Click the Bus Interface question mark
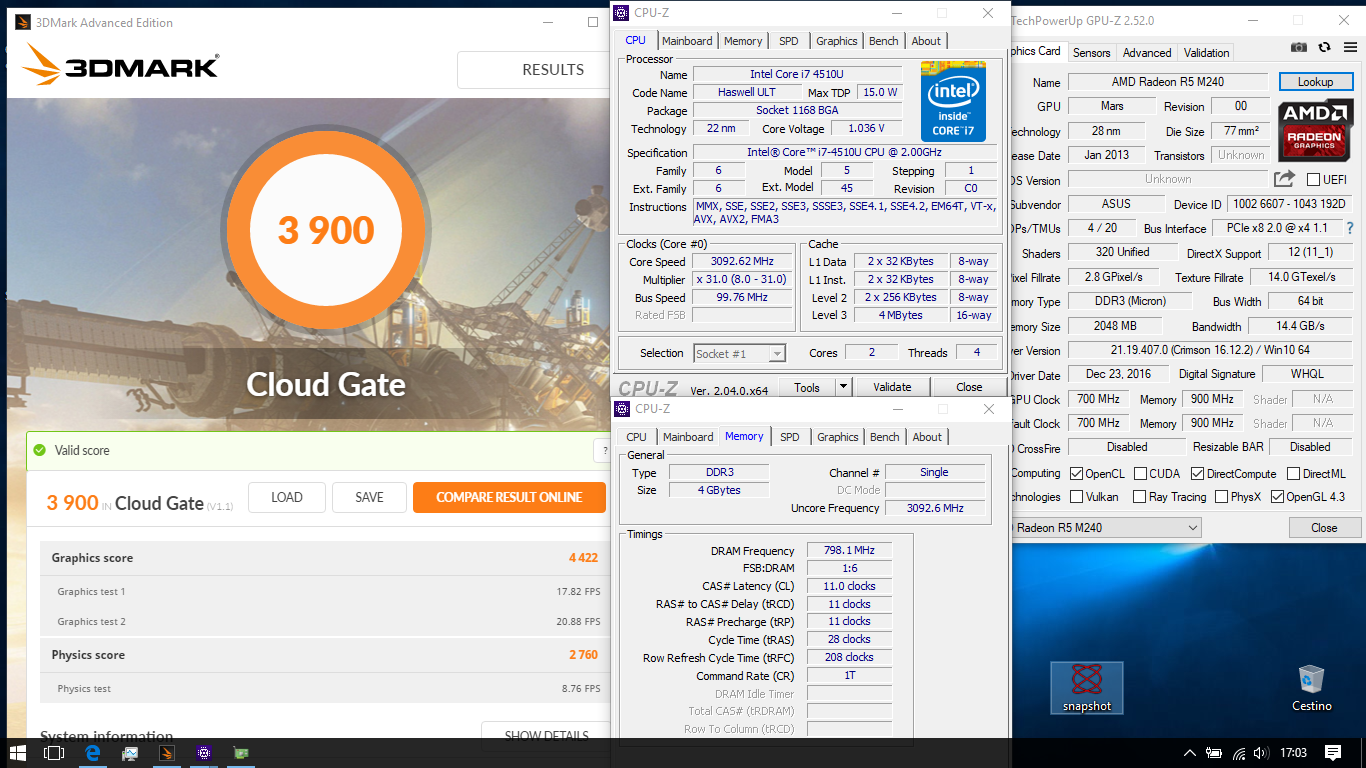Screen dimensions: 1366x768 (x=1350, y=228)
